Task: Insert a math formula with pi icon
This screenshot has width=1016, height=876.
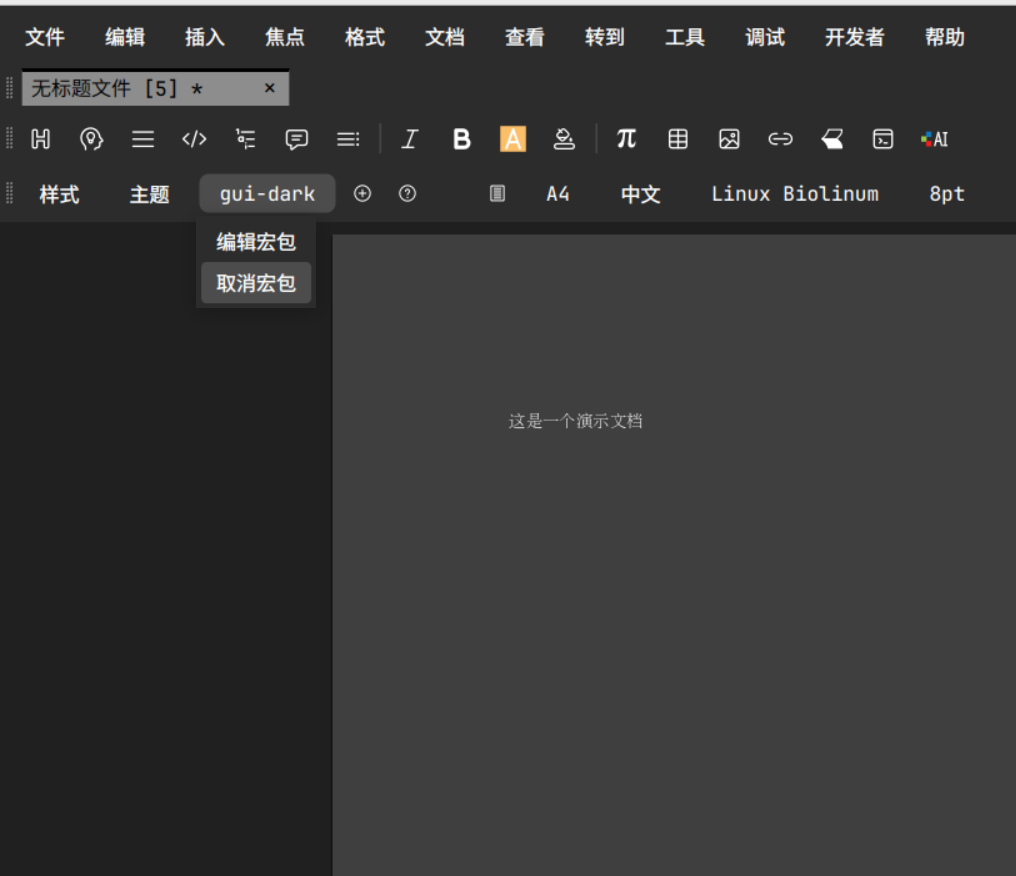Action: [626, 139]
